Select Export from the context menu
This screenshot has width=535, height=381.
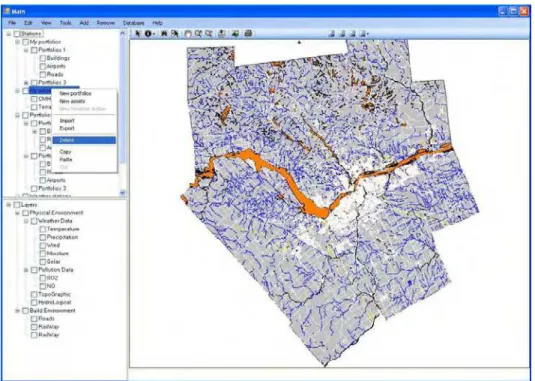click(67, 129)
